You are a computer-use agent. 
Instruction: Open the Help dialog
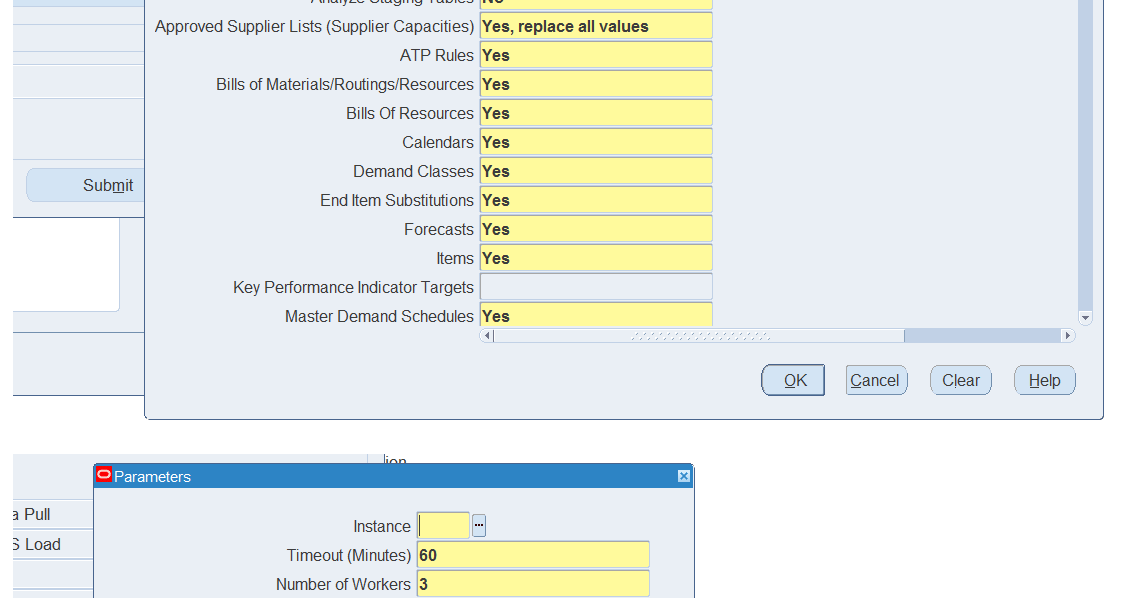point(1044,380)
